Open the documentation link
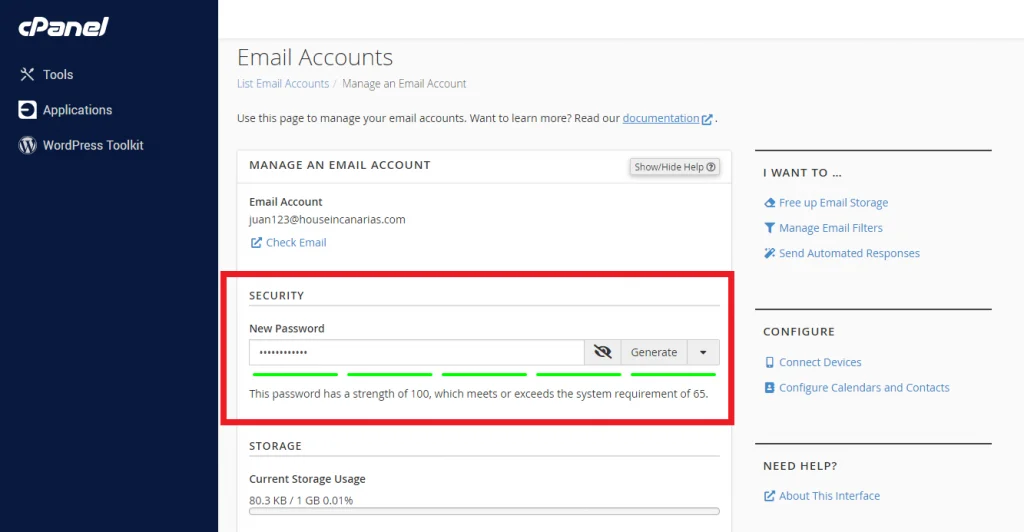The height and width of the screenshot is (532, 1024). pos(660,118)
